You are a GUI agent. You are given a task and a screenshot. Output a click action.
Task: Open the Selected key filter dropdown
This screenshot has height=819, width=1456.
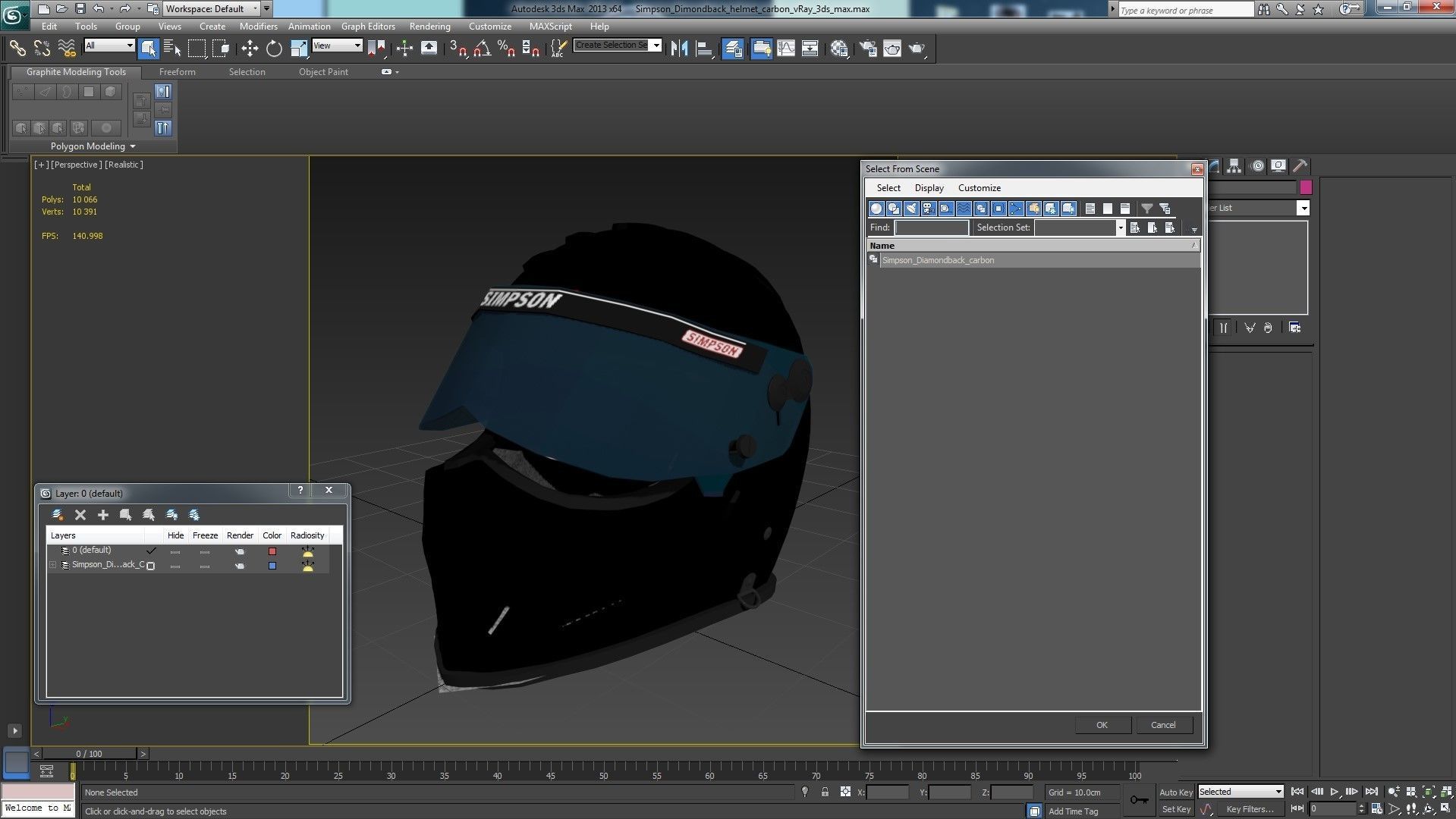[x=1241, y=792]
